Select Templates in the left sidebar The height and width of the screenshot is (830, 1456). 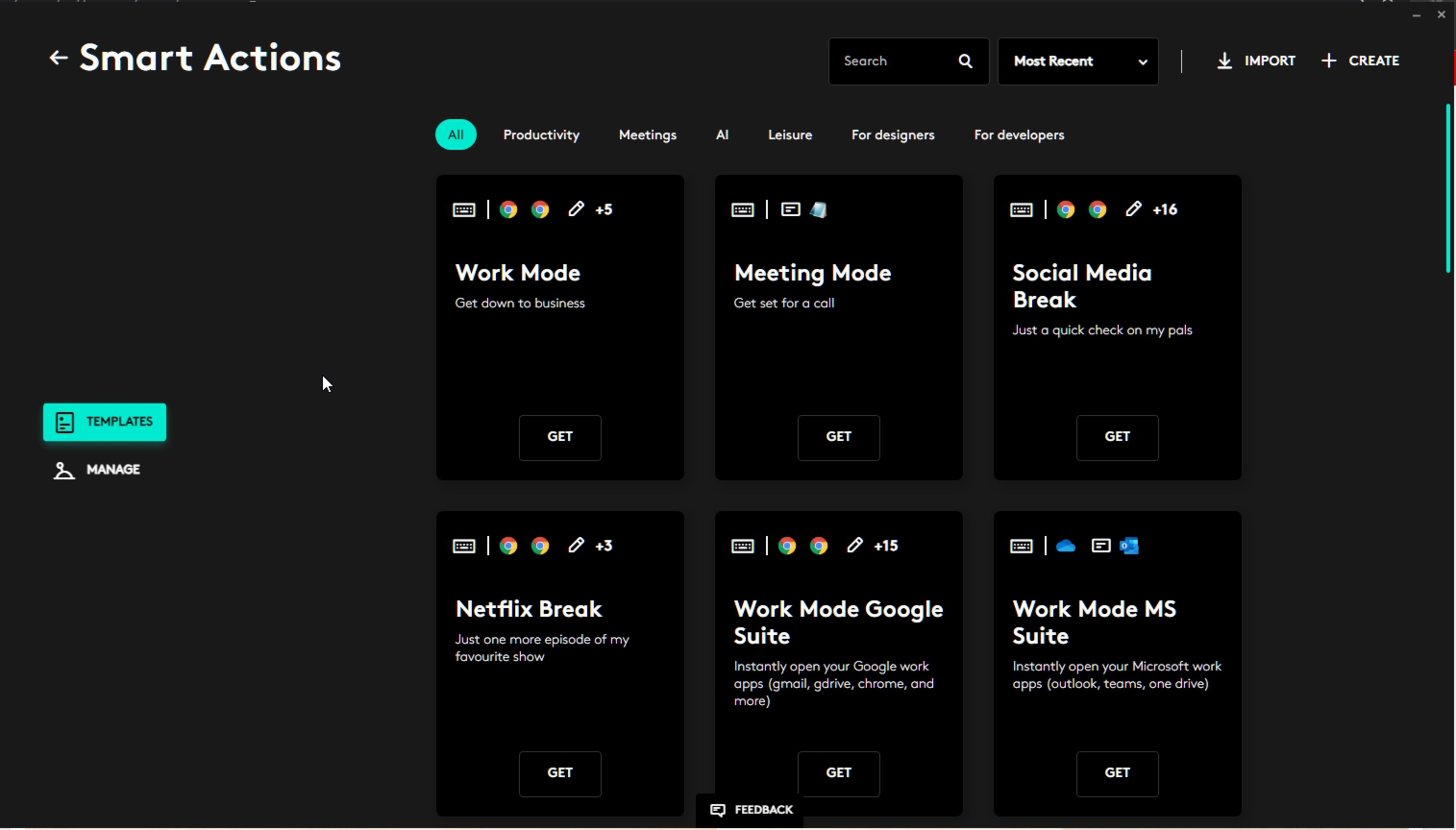pos(104,422)
